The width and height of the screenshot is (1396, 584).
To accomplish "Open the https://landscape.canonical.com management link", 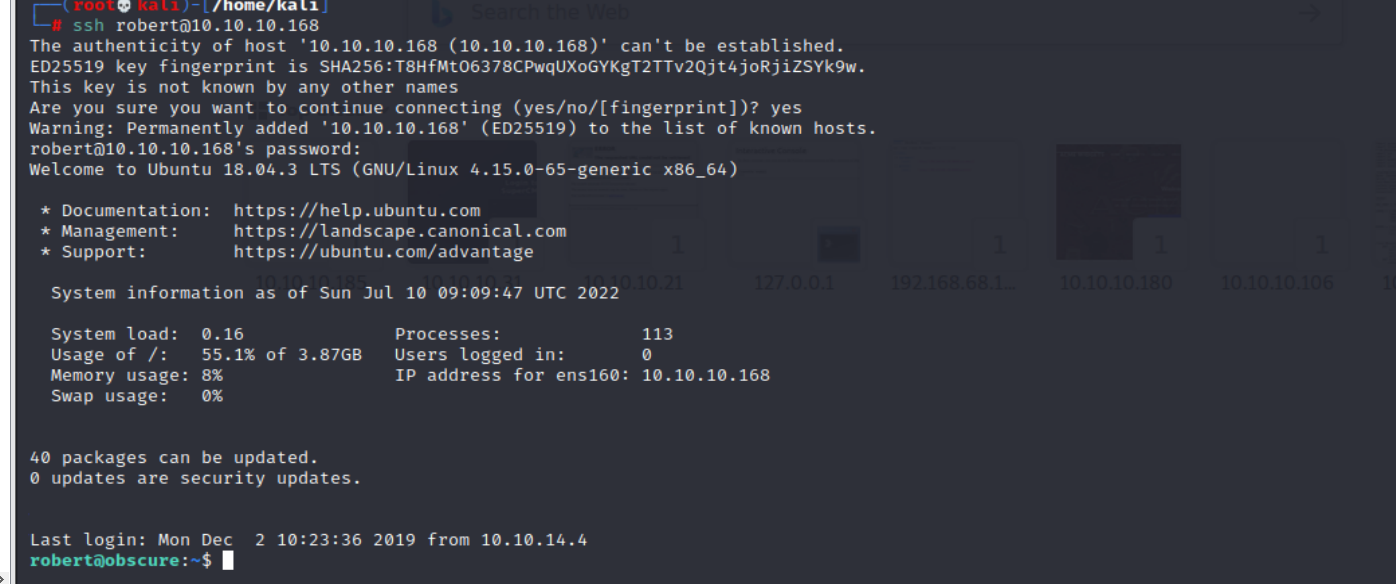I will 399,231.
